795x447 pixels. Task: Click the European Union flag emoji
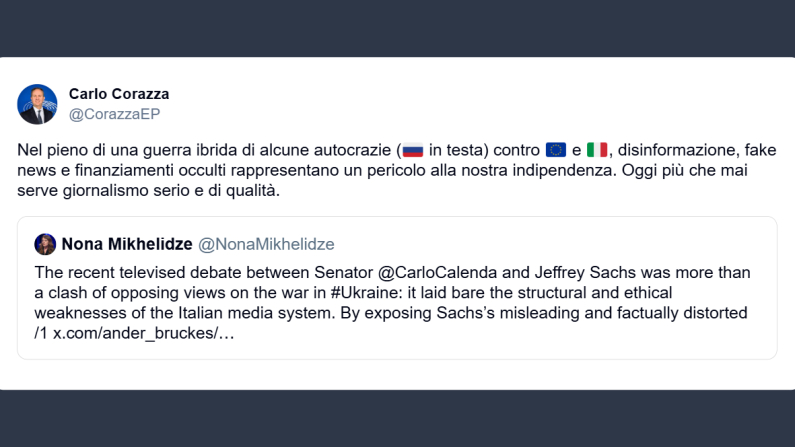(x=556, y=150)
